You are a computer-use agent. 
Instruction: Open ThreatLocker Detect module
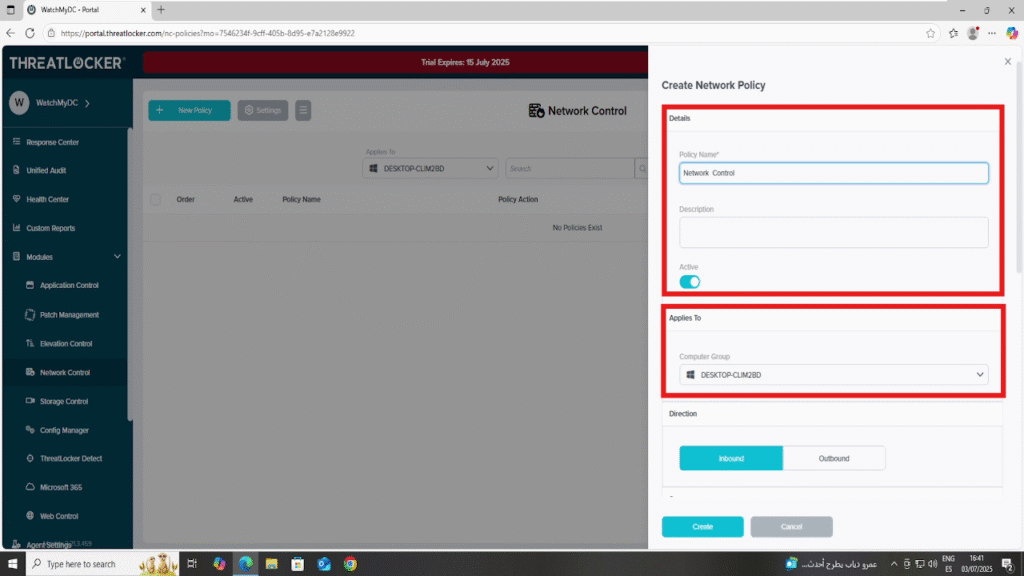[x=71, y=458]
